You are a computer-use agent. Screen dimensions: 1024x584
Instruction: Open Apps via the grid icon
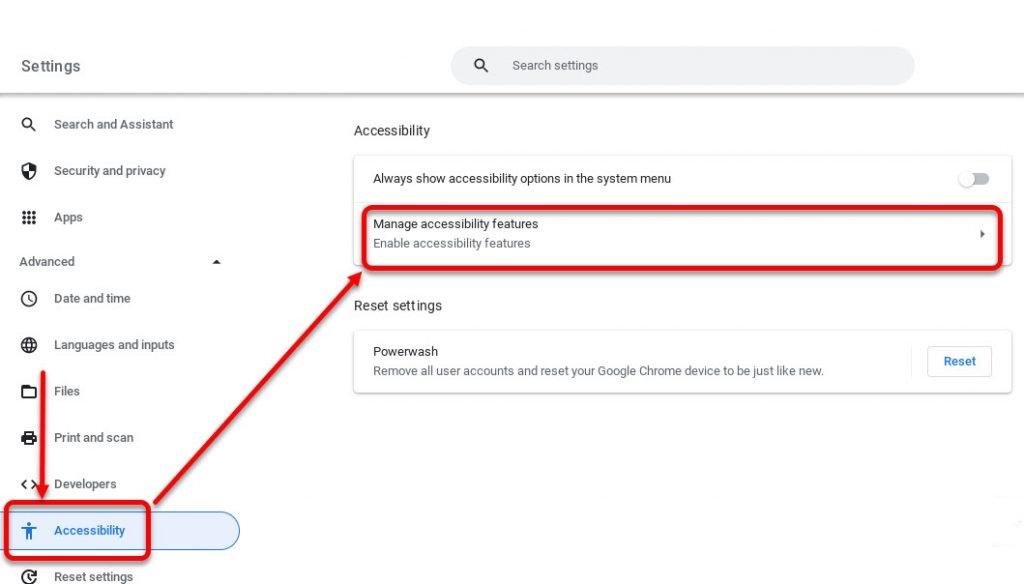point(28,217)
